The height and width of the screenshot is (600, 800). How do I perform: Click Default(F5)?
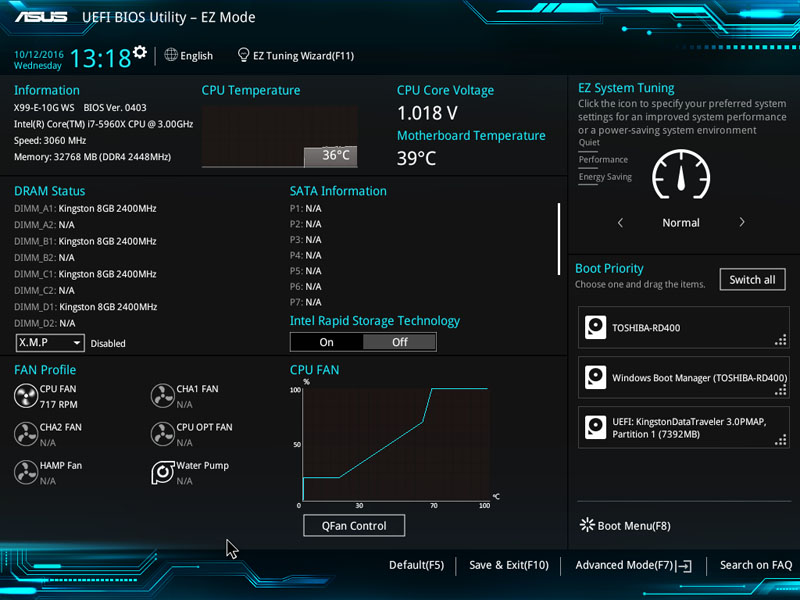tap(416, 565)
